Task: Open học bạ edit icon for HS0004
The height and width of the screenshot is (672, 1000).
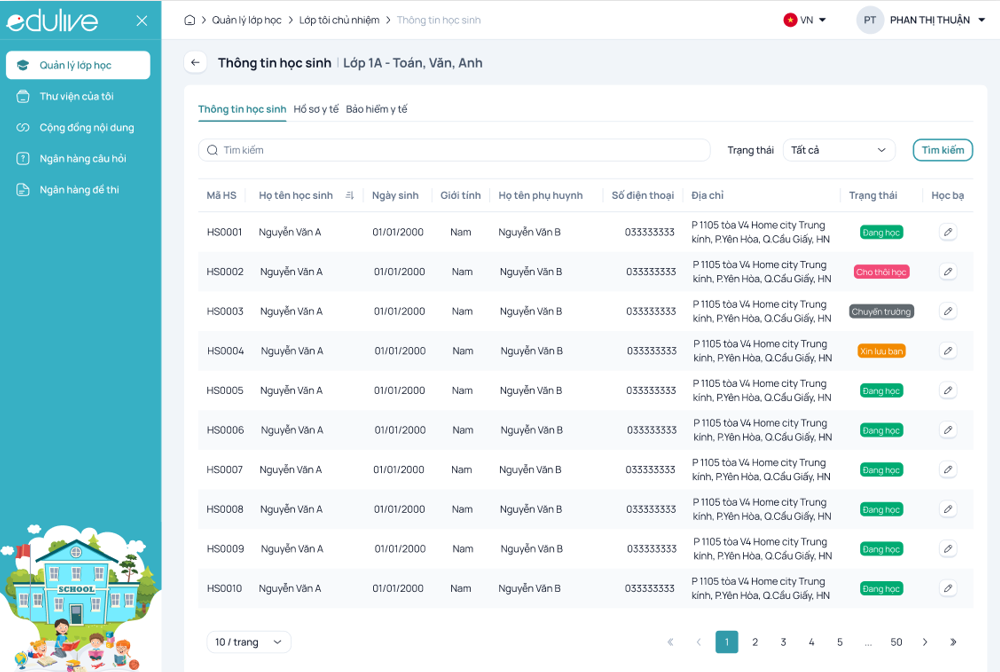Action: click(x=948, y=351)
